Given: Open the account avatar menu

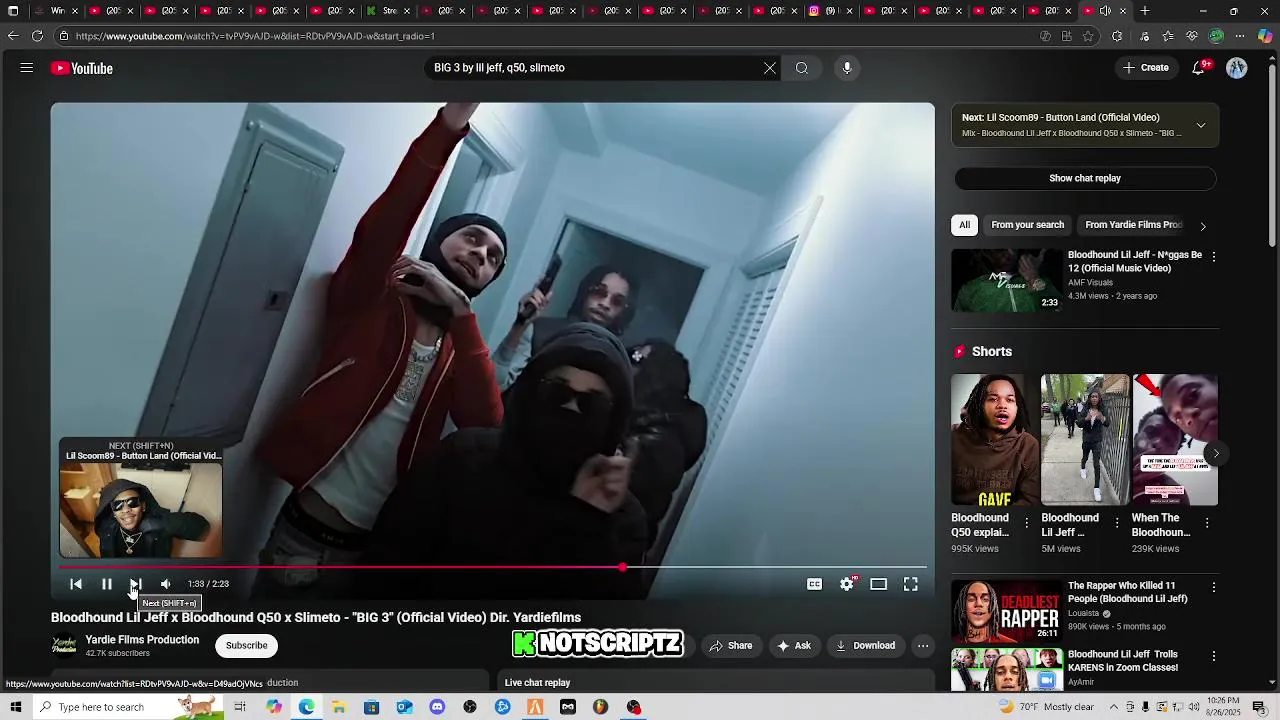Looking at the screenshot, I should pos(1237,68).
